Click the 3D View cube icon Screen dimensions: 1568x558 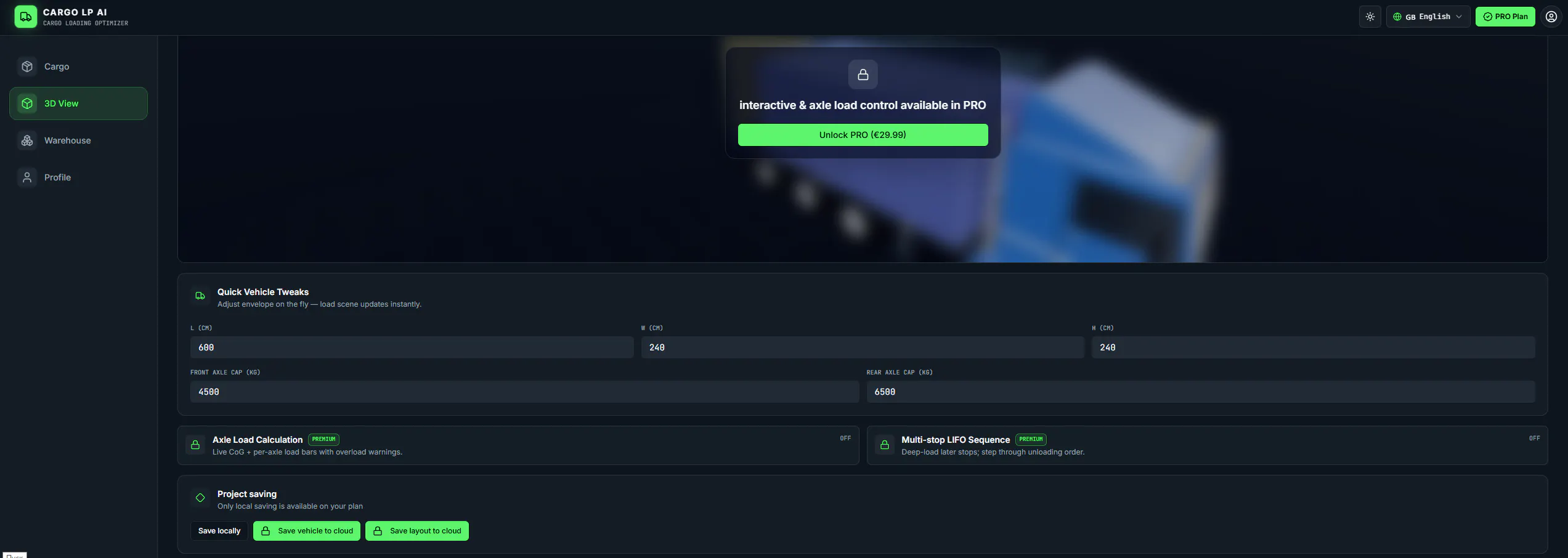(x=27, y=103)
